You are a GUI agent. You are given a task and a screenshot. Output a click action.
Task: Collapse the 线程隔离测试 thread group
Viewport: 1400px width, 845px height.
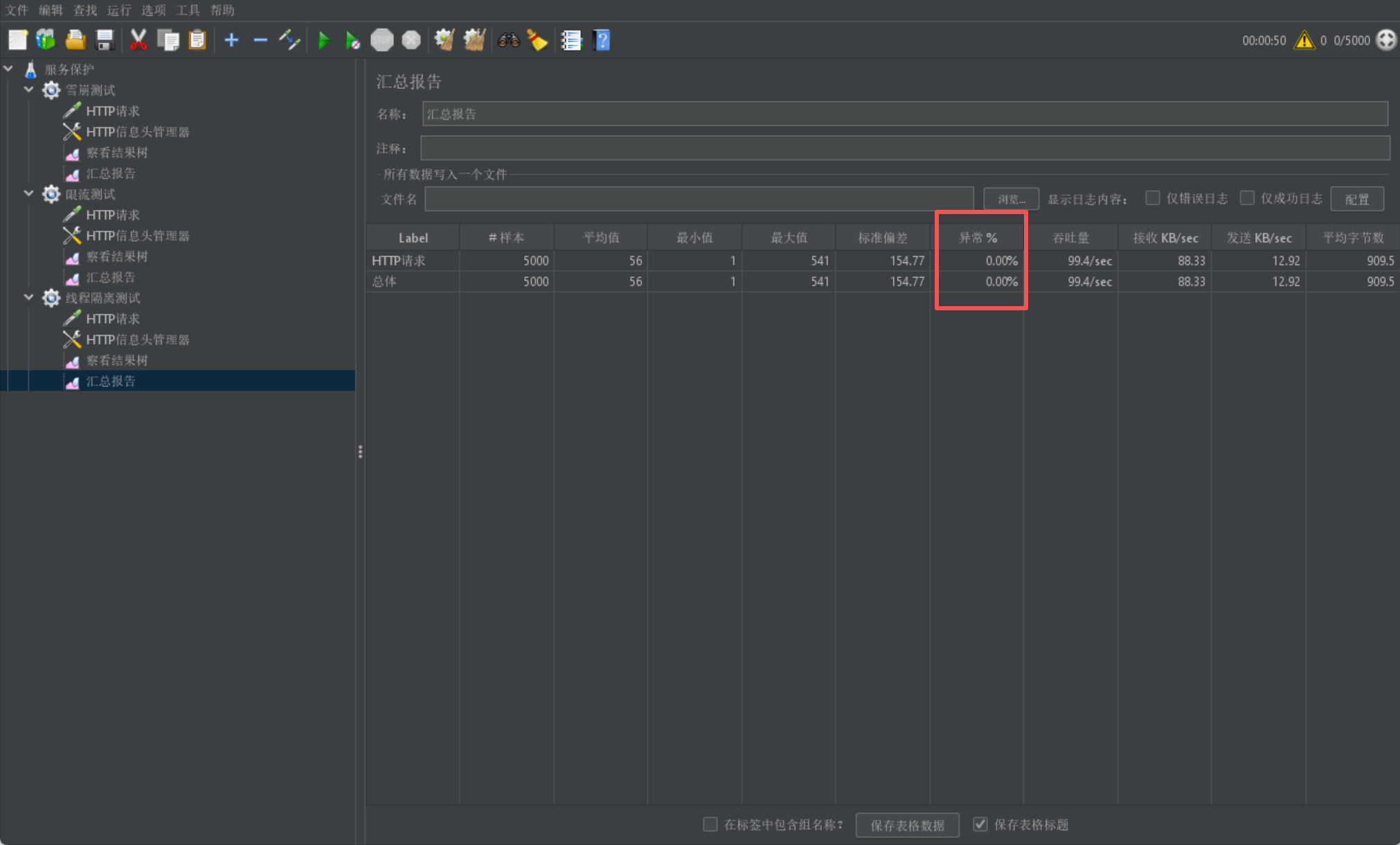(x=28, y=298)
